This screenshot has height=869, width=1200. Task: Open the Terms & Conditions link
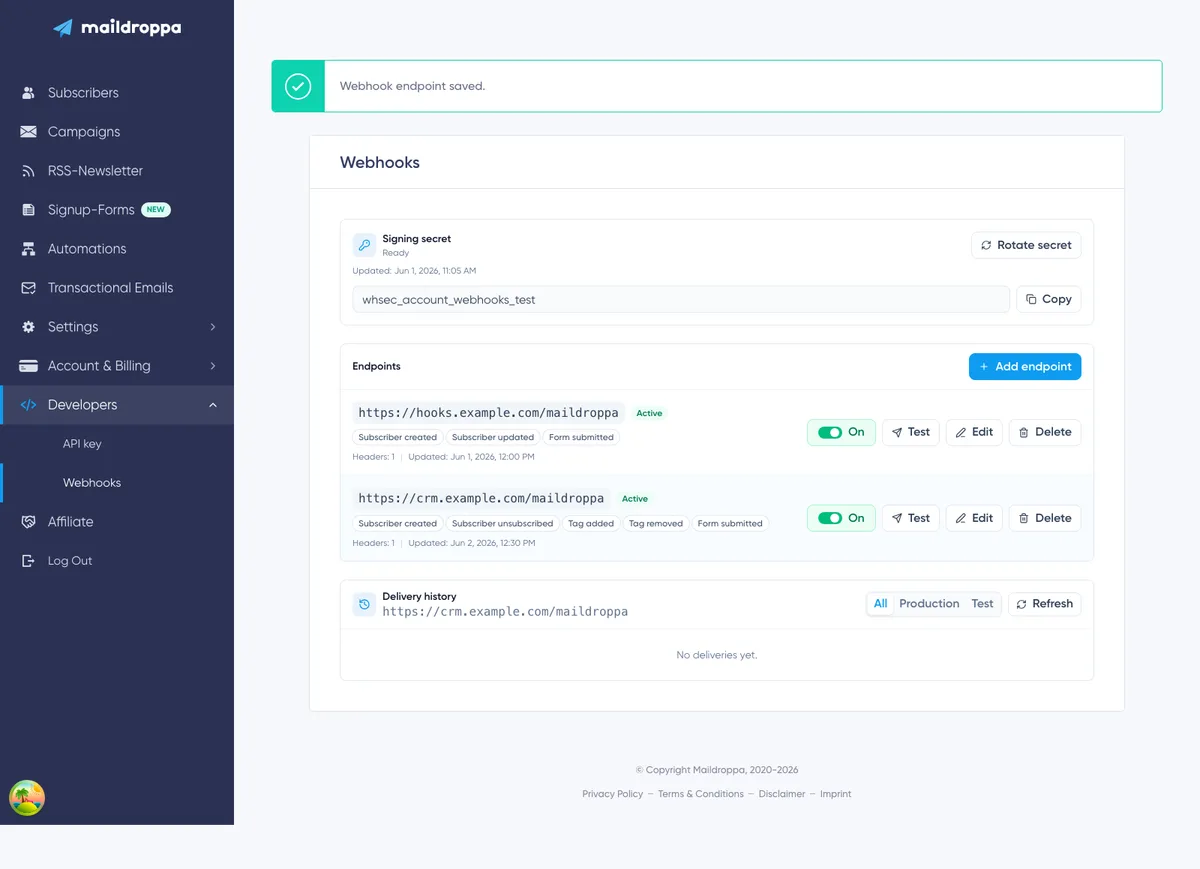701,794
